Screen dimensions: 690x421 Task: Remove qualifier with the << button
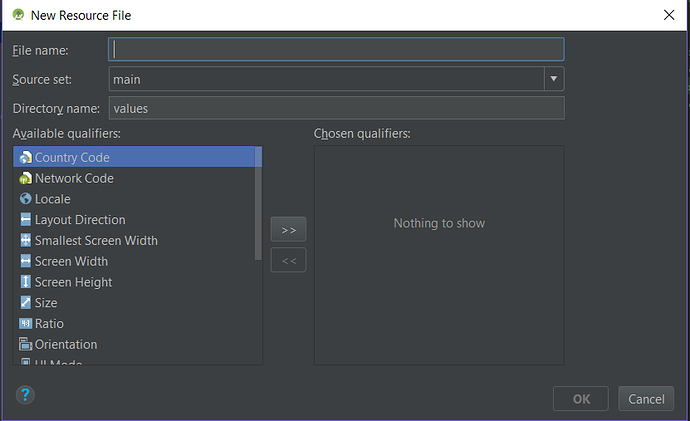click(288, 260)
